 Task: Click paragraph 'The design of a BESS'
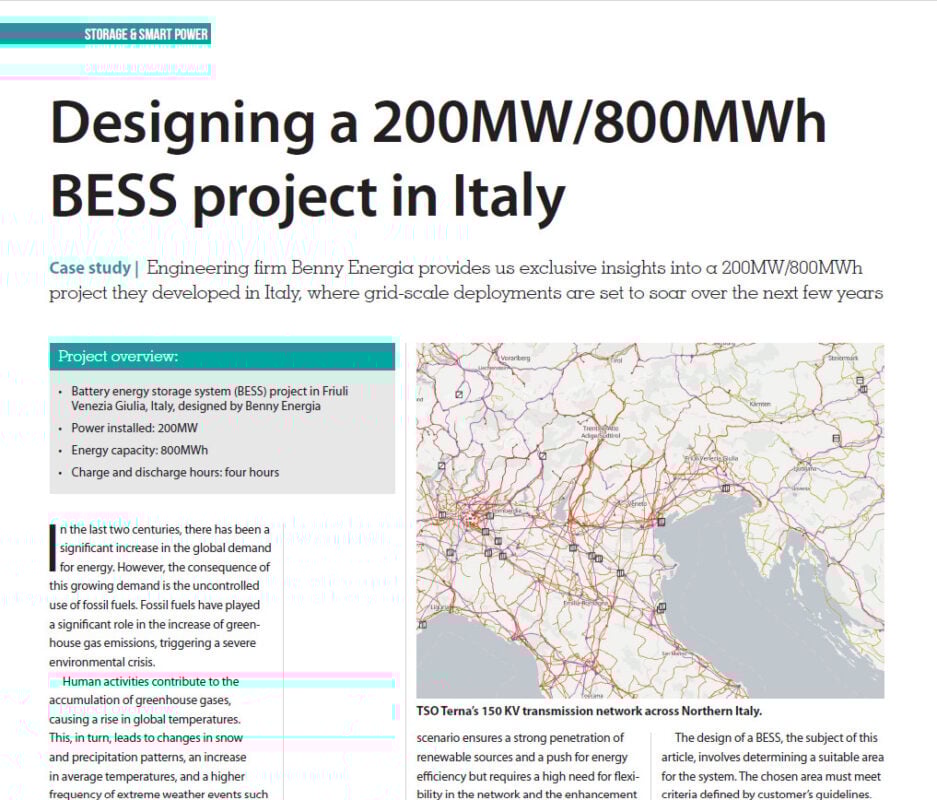coord(772,766)
